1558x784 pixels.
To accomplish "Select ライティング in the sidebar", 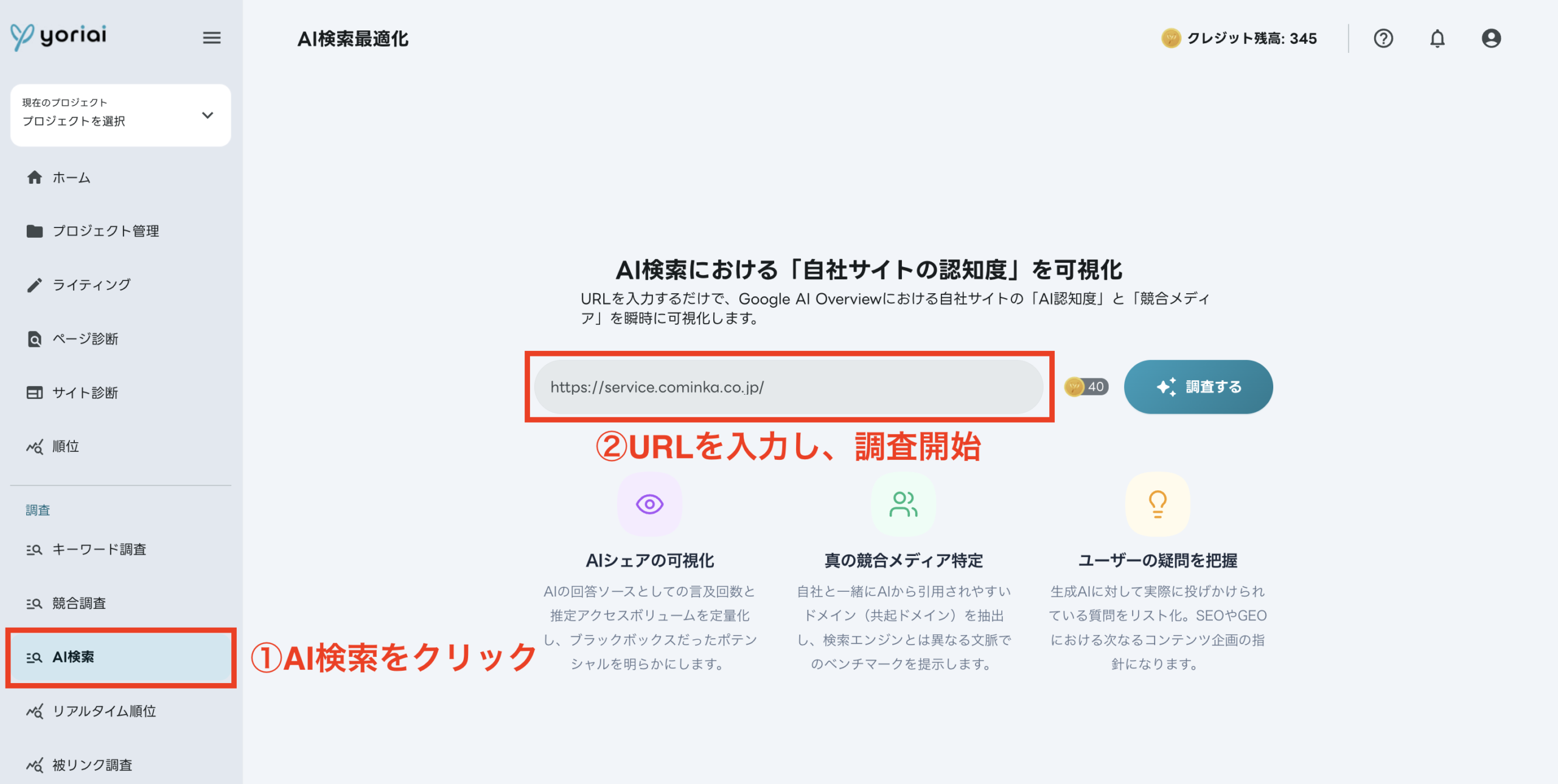I will 91,285.
